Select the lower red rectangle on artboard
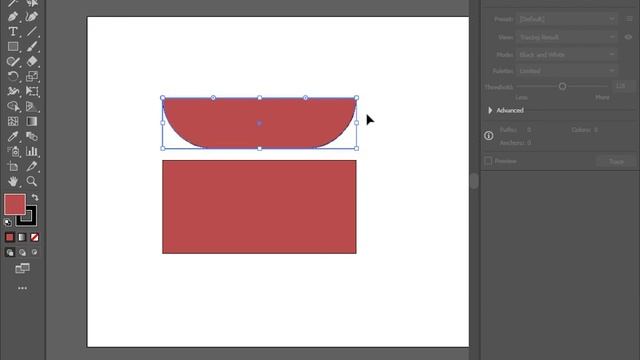The height and width of the screenshot is (360, 640). [x=259, y=207]
